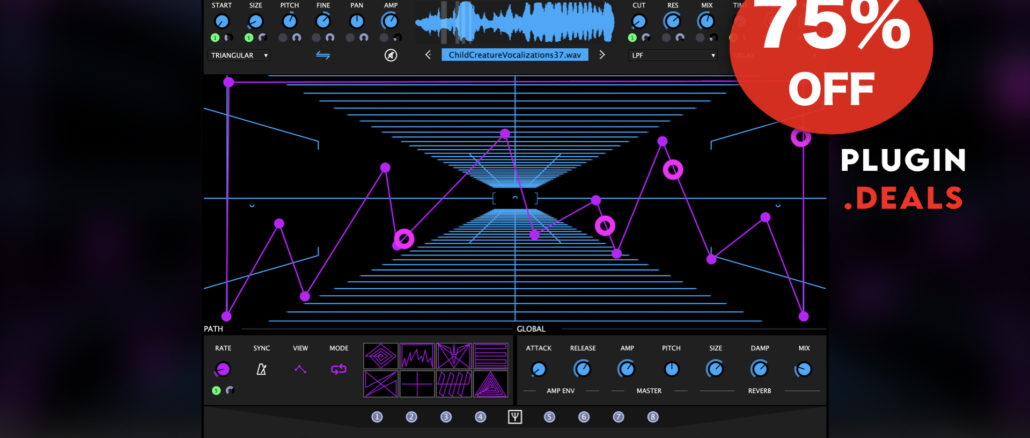1030x438 pixels.
Task: Click the VIEW path icon
Action: click(300, 370)
